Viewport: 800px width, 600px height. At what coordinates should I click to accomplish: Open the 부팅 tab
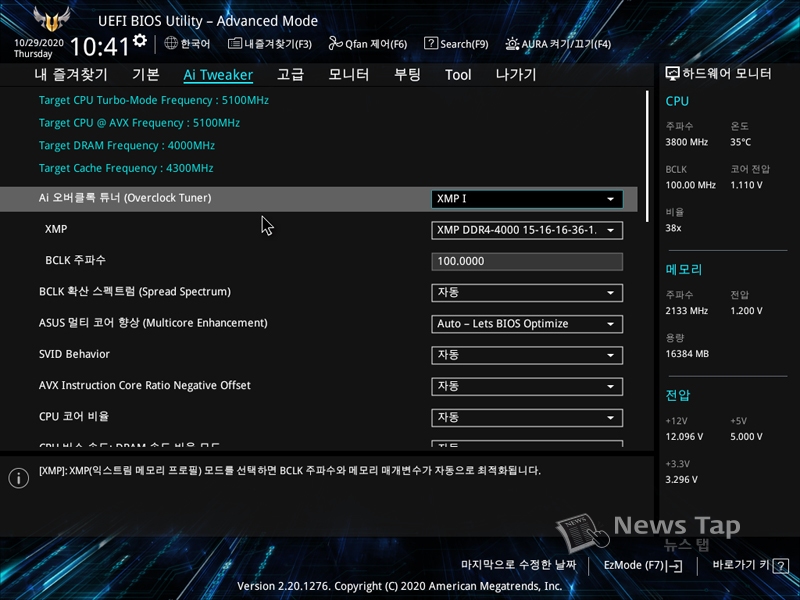coord(407,75)
